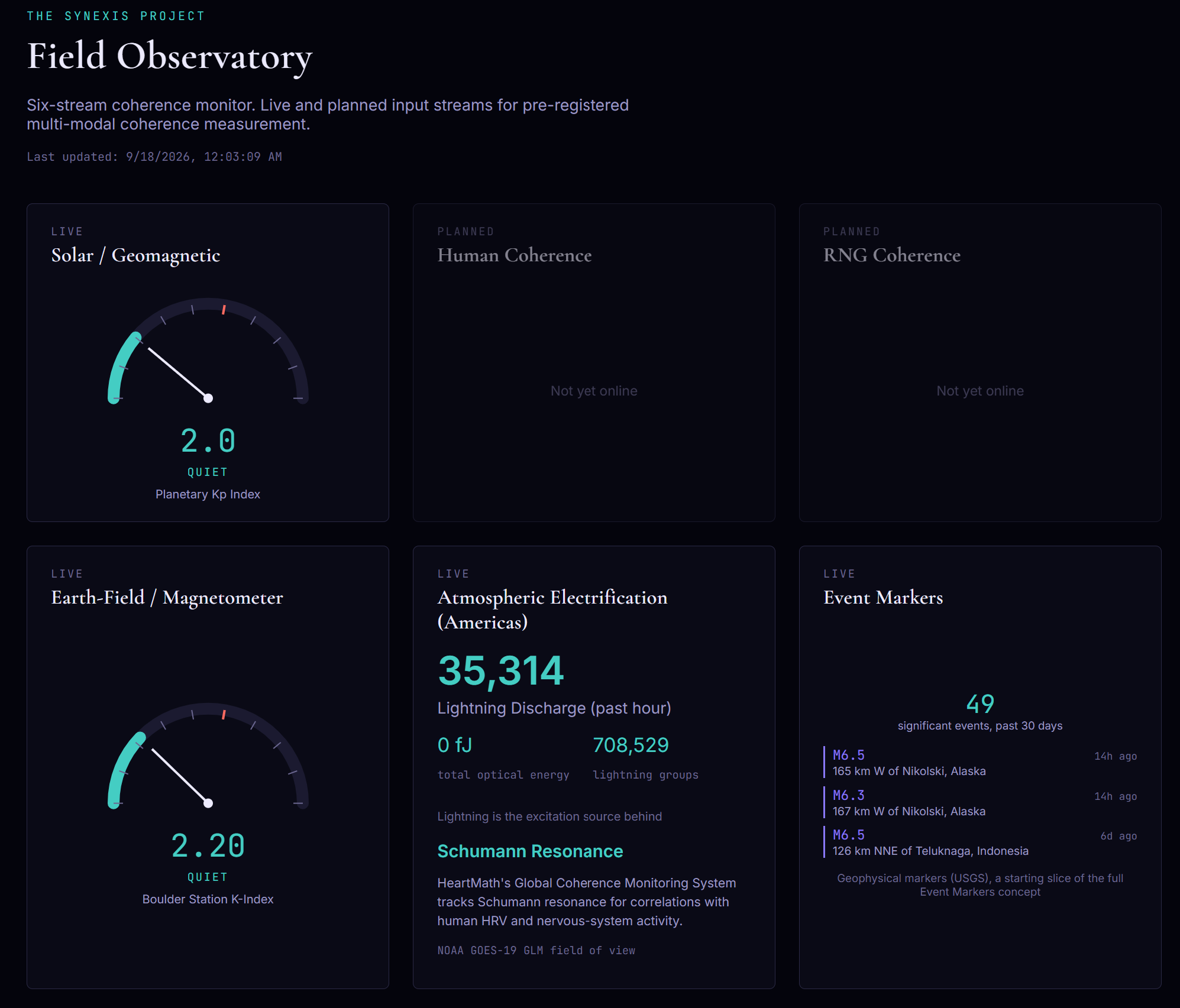The width and height of the screenshot is (1180, 1008).
Task: Open M6.5 event 165 km W of Nikolski
Action: (980, 763)
